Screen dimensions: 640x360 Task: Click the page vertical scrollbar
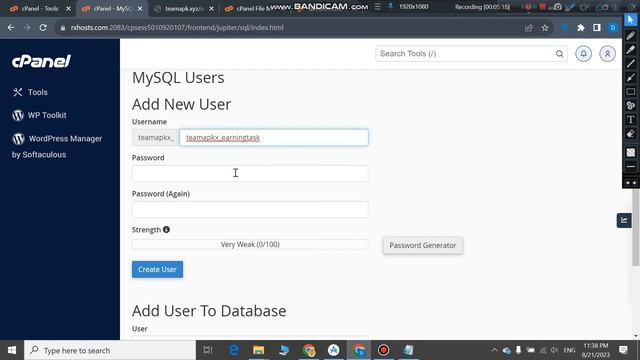point(636,227)
